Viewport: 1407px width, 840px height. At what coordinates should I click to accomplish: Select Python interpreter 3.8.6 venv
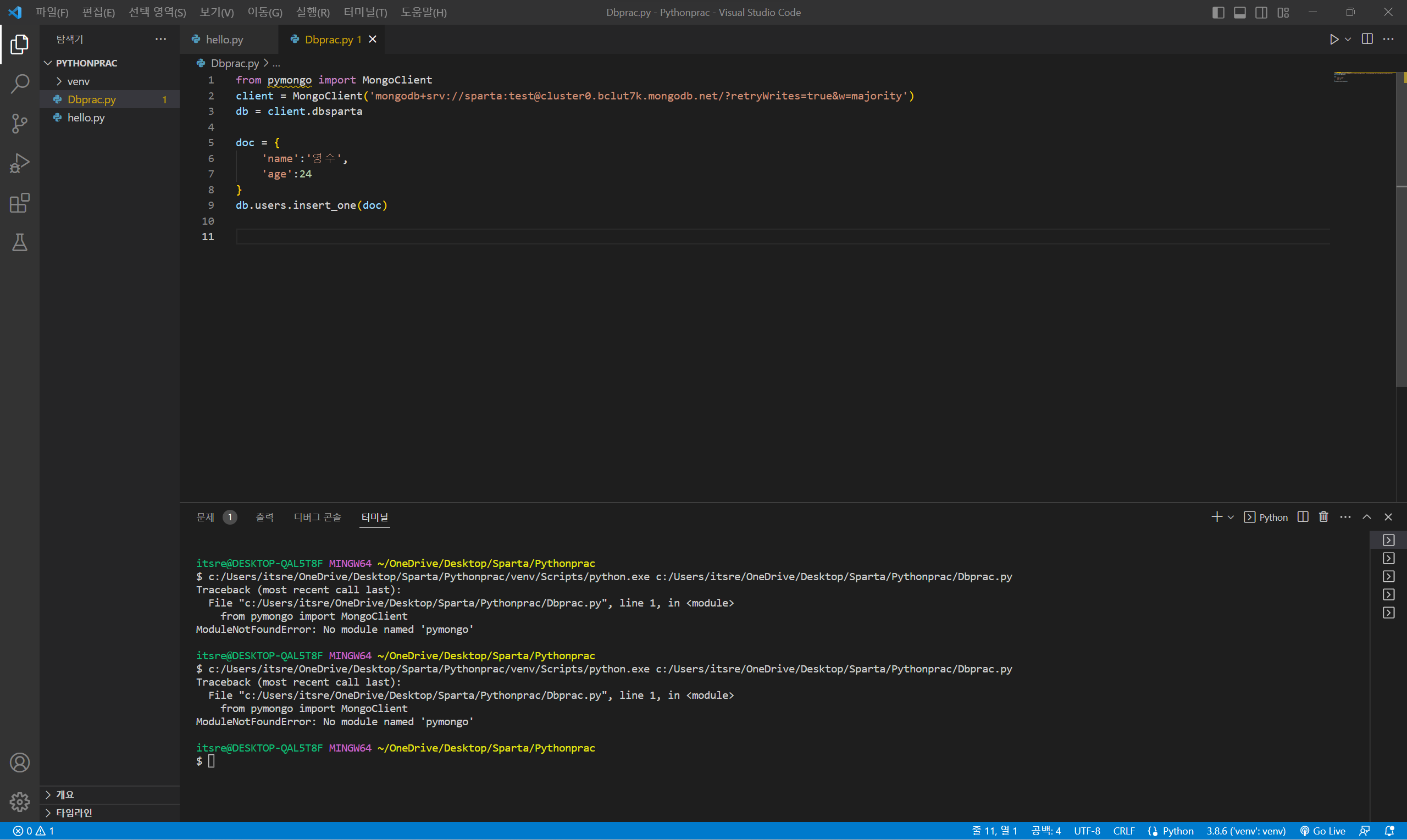tap(1245, 831)
